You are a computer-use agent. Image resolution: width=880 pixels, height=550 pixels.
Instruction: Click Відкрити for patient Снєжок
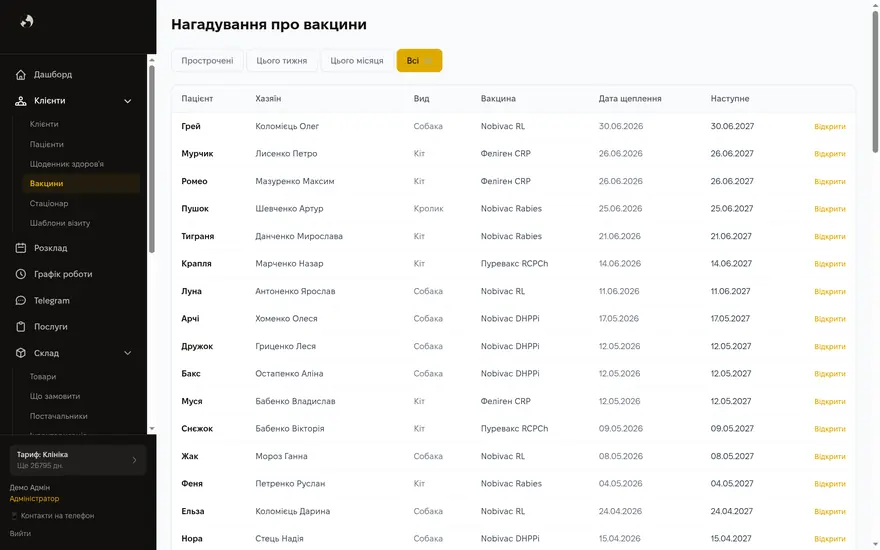829,429
